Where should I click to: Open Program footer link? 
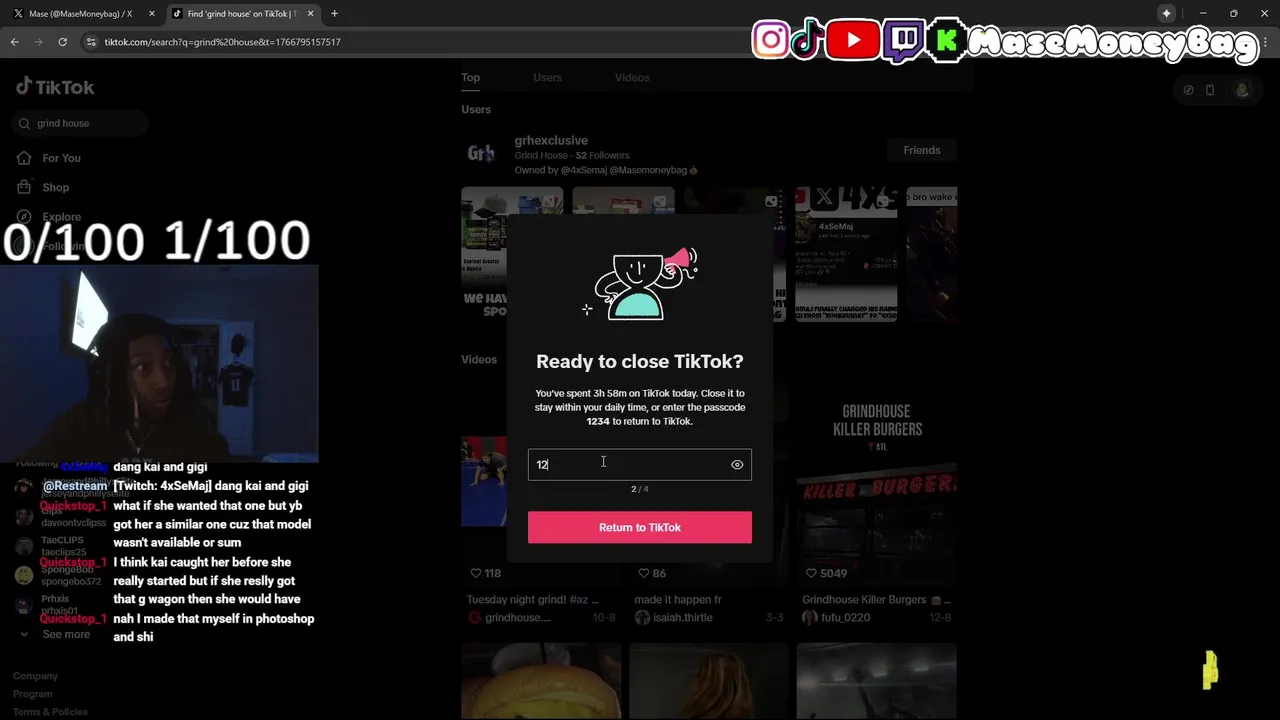(x=33, y=694)
